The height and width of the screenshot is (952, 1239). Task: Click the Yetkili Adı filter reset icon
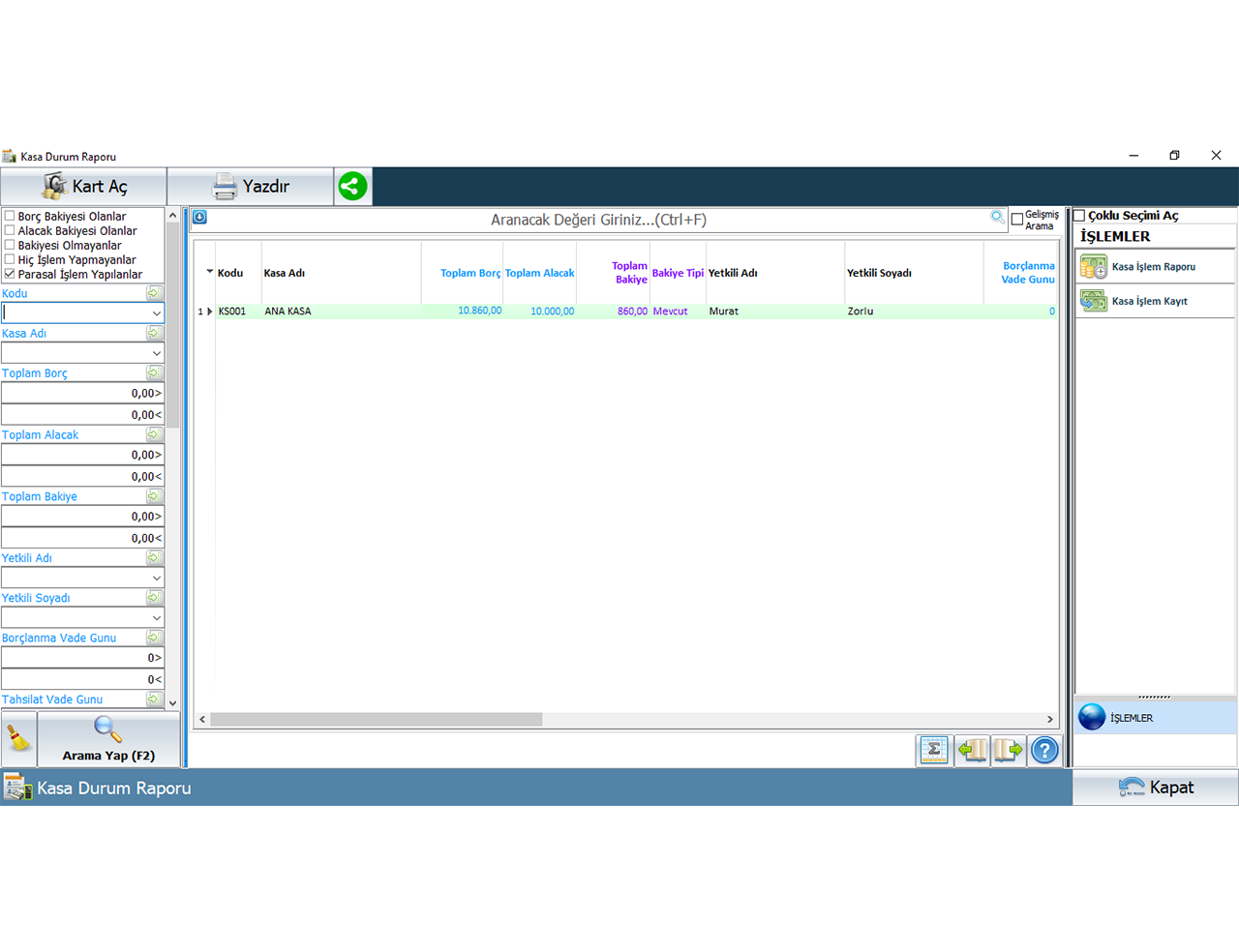pyautogui.click(x=154, y=557)
